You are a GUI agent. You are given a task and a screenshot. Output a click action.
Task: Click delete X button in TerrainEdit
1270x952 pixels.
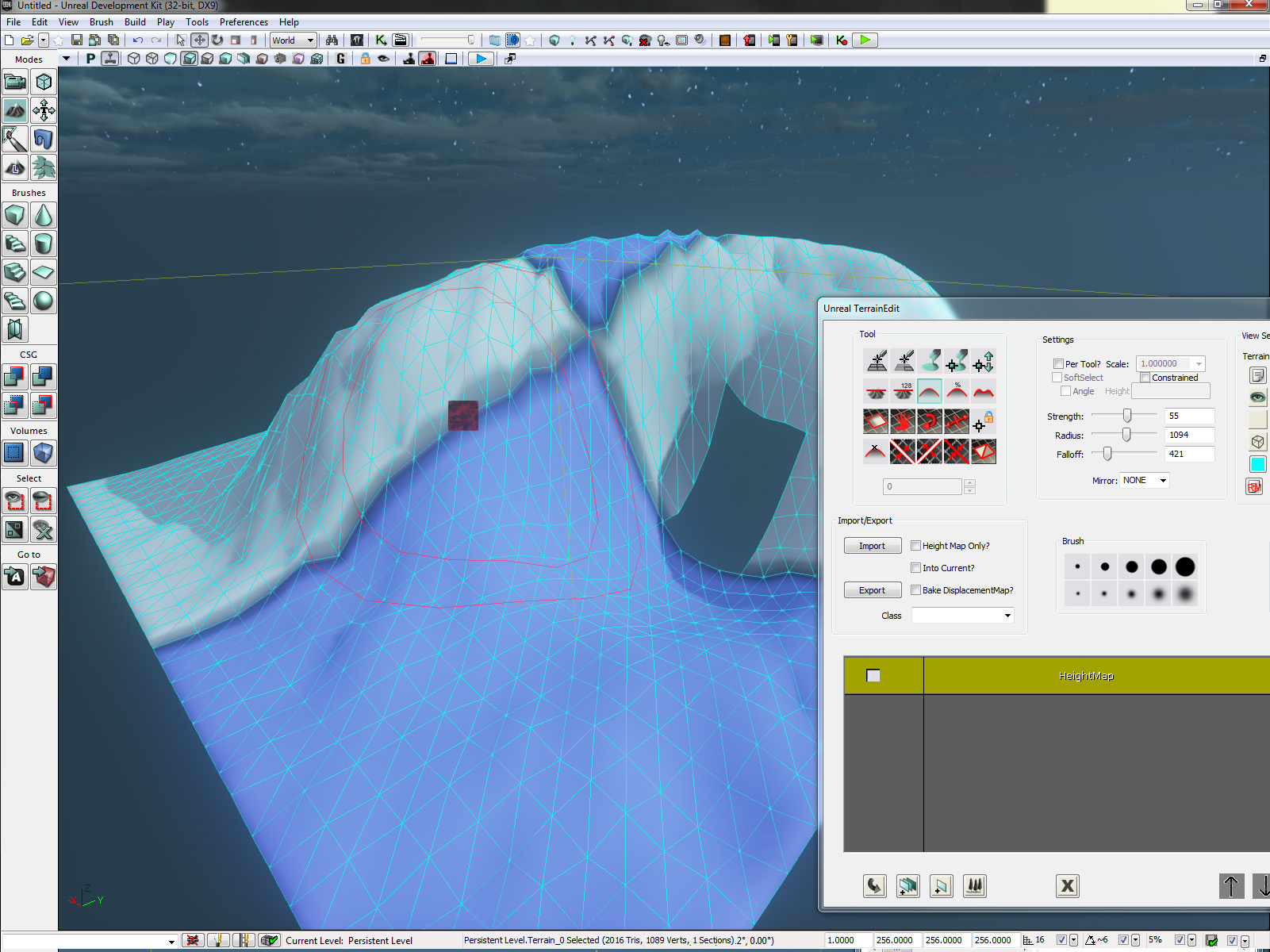tap(1068, 886)
